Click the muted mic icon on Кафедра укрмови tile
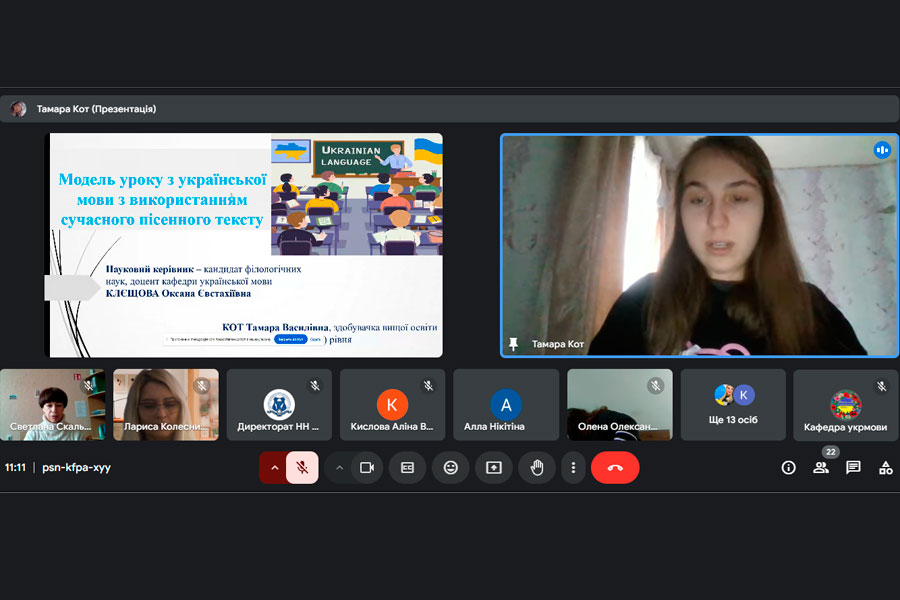The height and width of the screenshot is (600, 900). (x=882, y=386)
